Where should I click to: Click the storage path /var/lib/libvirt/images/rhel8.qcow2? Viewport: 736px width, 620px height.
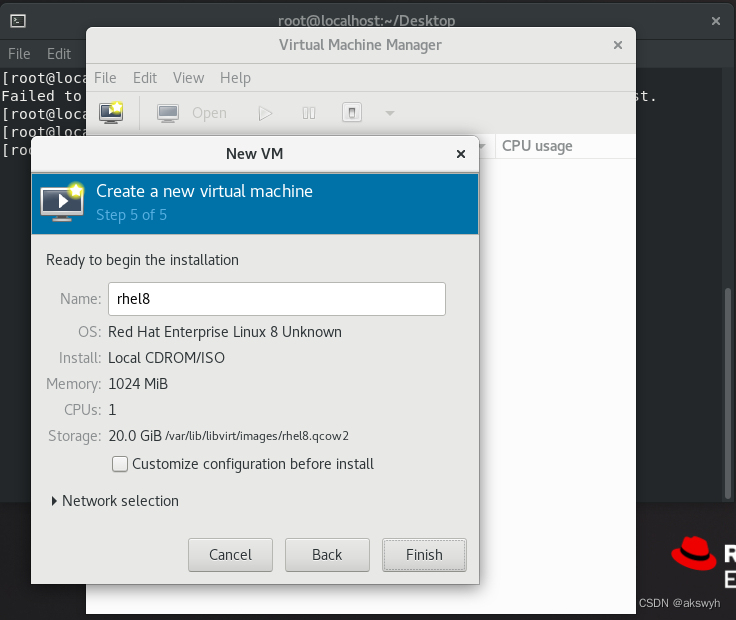pyautogui.click(x=257, y=436)
